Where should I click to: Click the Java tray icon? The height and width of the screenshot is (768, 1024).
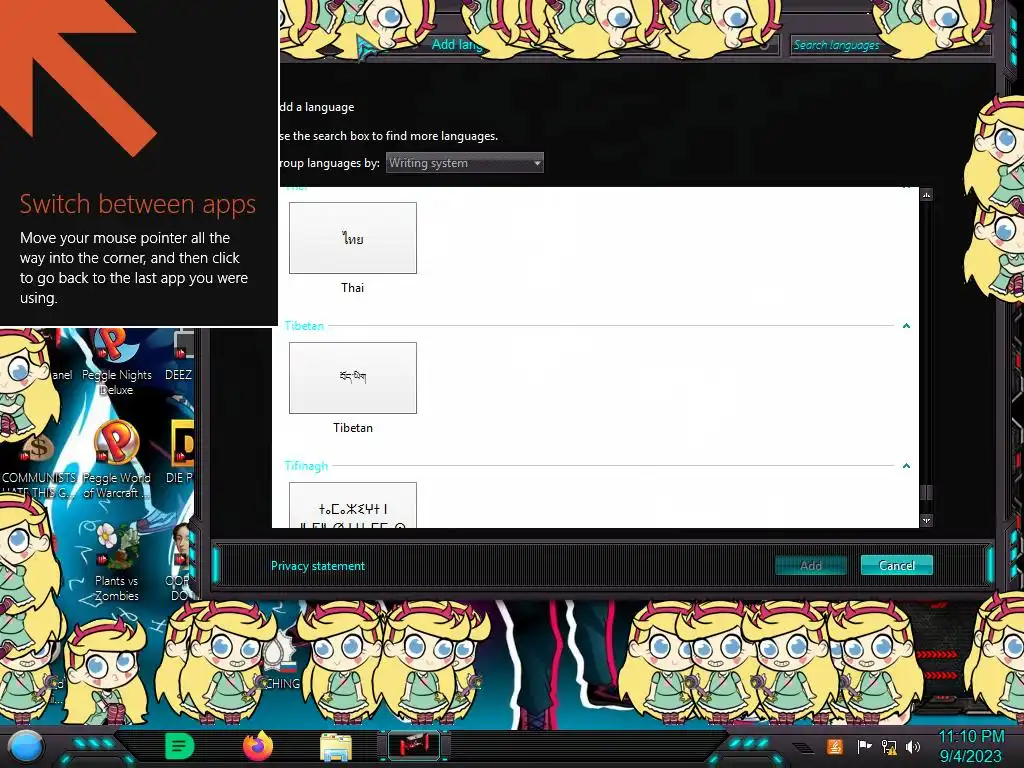(x=835, y=746)
